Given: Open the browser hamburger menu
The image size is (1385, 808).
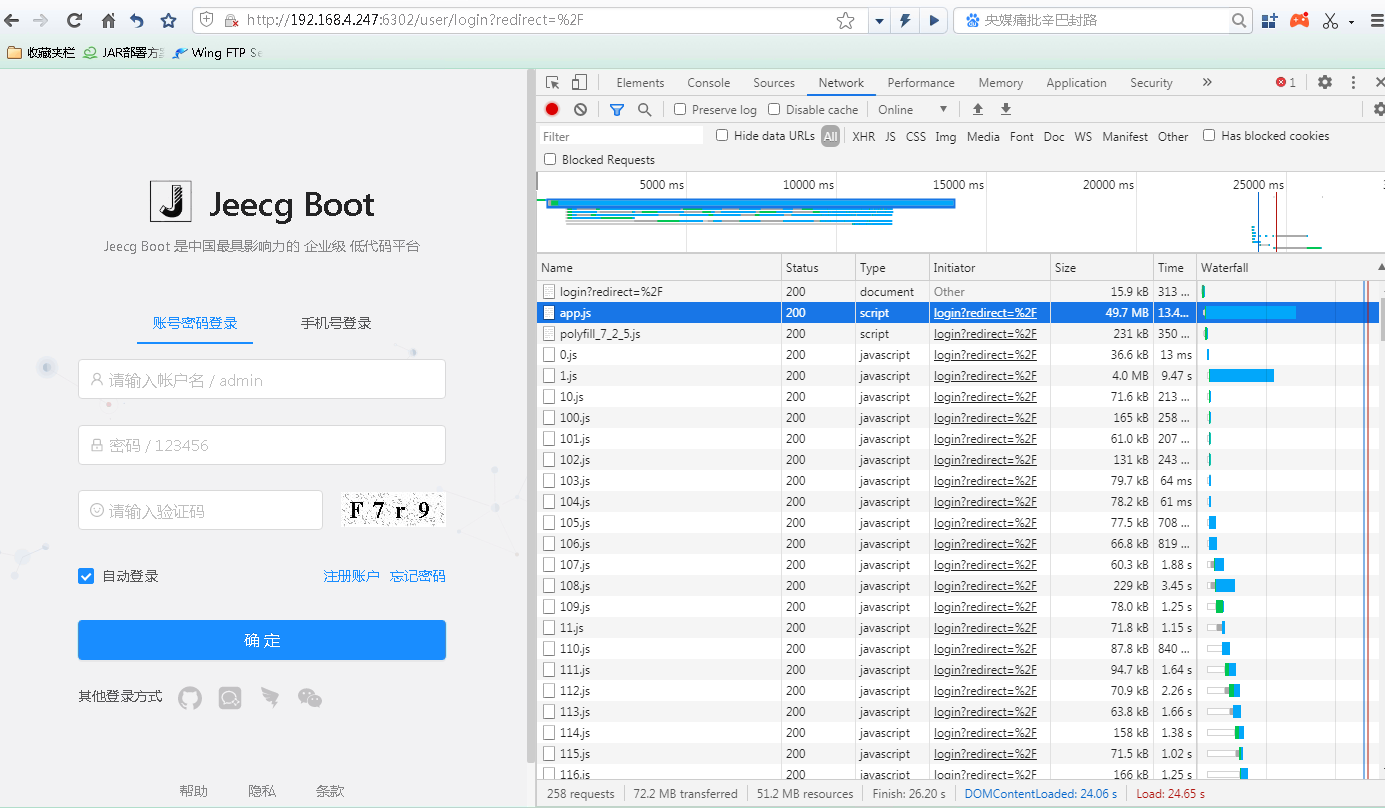Looking at the screenshot, I should coord(1375,20).
